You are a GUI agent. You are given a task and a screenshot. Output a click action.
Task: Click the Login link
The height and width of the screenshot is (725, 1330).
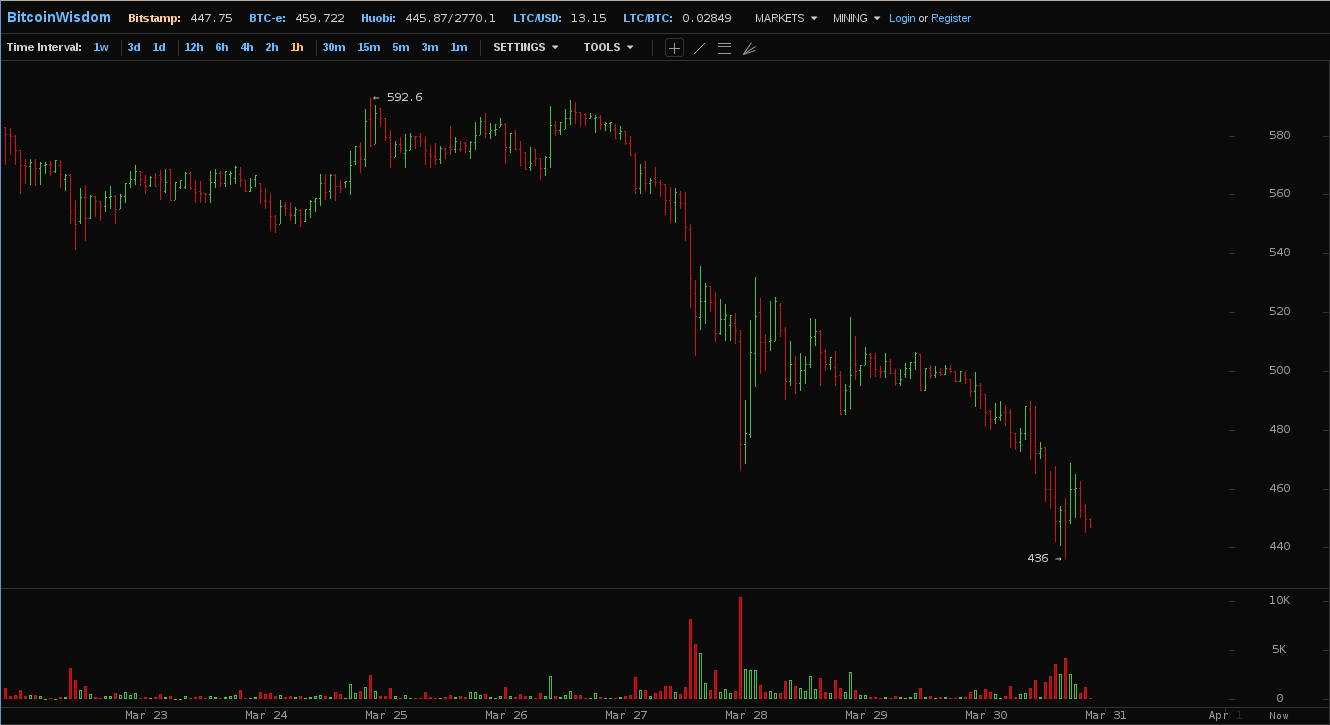[901, 18]
